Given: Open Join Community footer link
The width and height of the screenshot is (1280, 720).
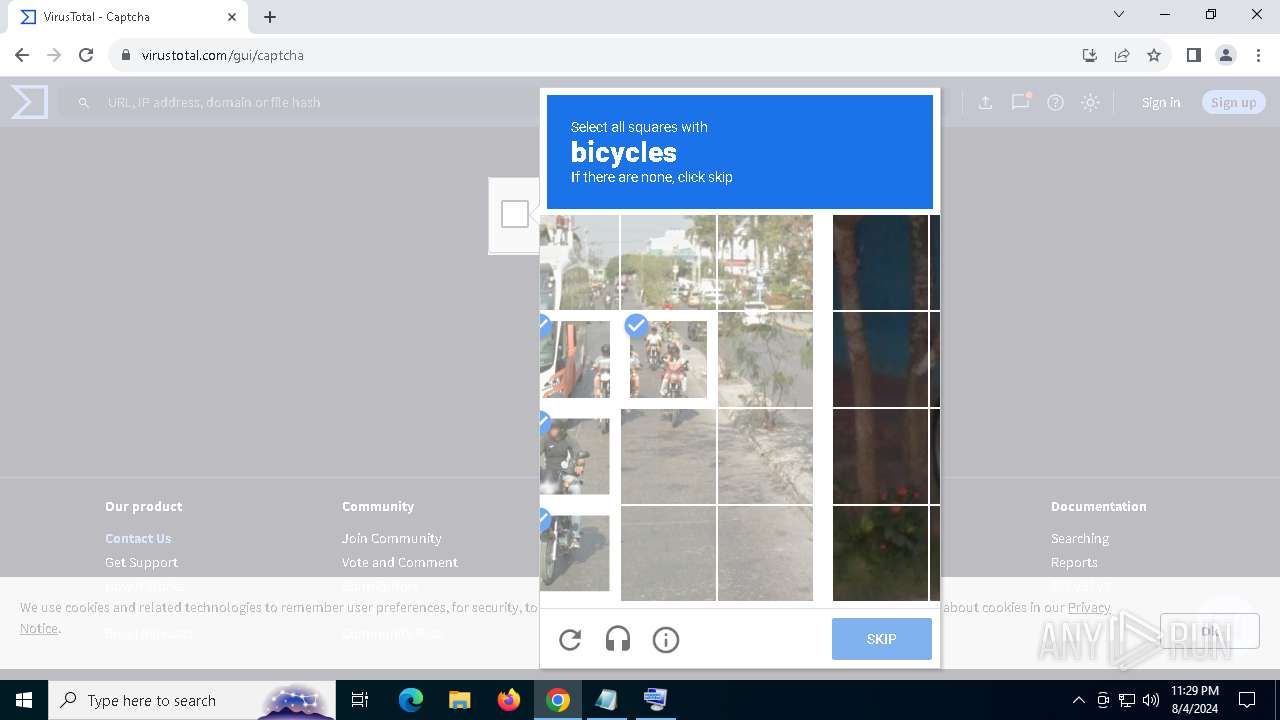Looking at the screenshot, I should point(391,538).
